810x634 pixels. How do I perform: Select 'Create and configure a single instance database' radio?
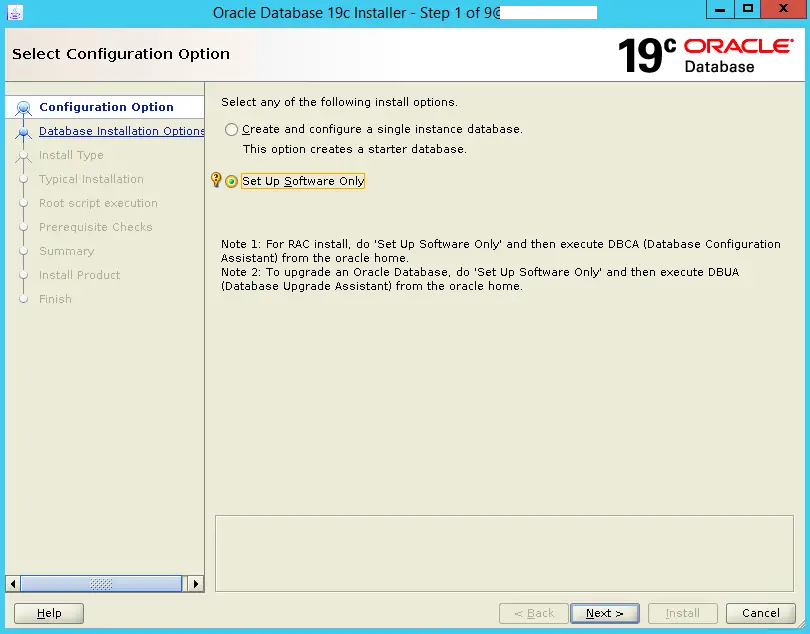231,129
